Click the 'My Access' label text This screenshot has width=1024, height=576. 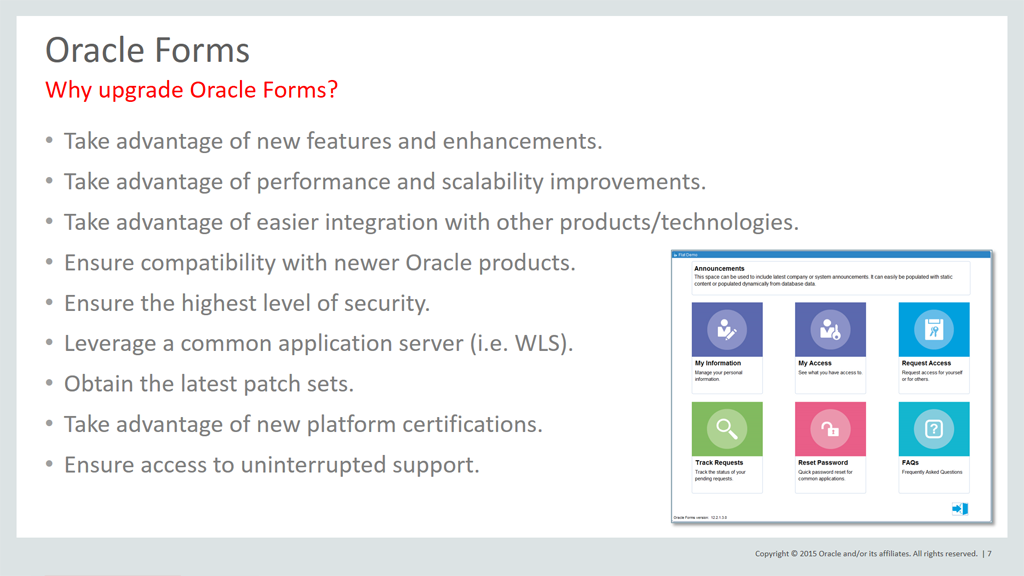coord(814,363)
